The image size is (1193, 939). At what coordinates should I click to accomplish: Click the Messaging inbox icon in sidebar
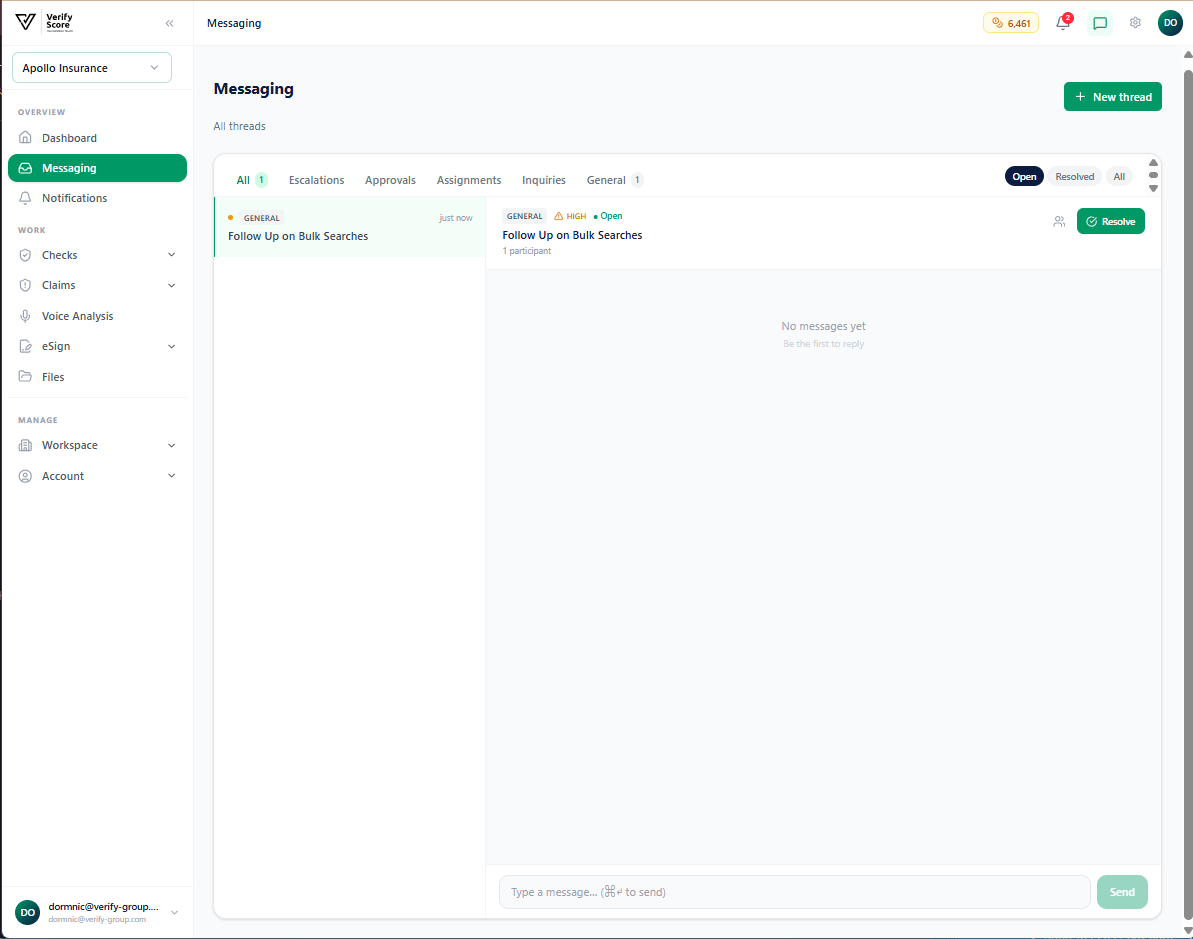coord(25,168)
